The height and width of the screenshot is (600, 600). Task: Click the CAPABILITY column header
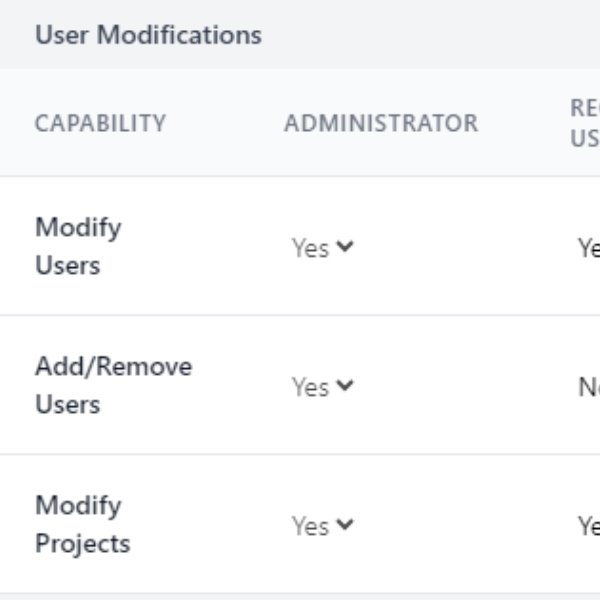click(x=100, y=123)
